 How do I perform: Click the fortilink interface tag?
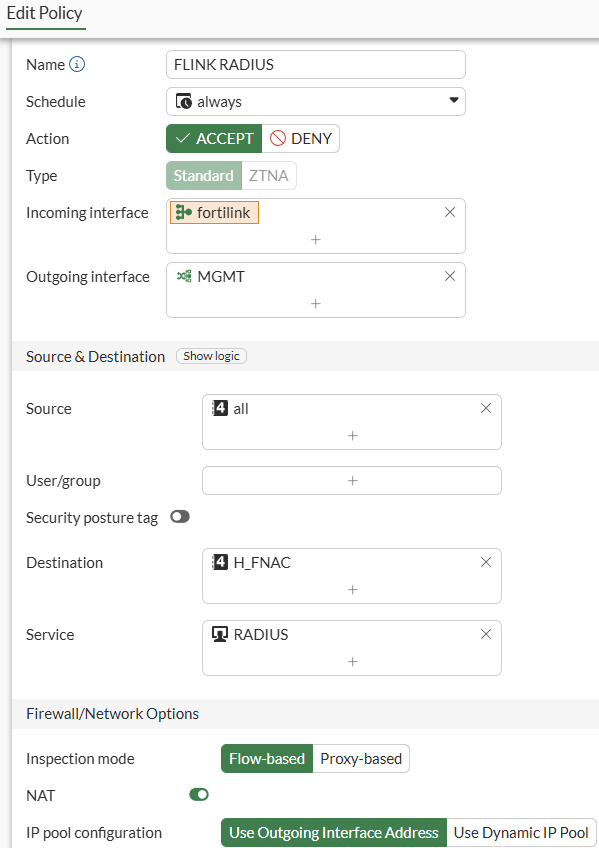[x=214, y=213]
